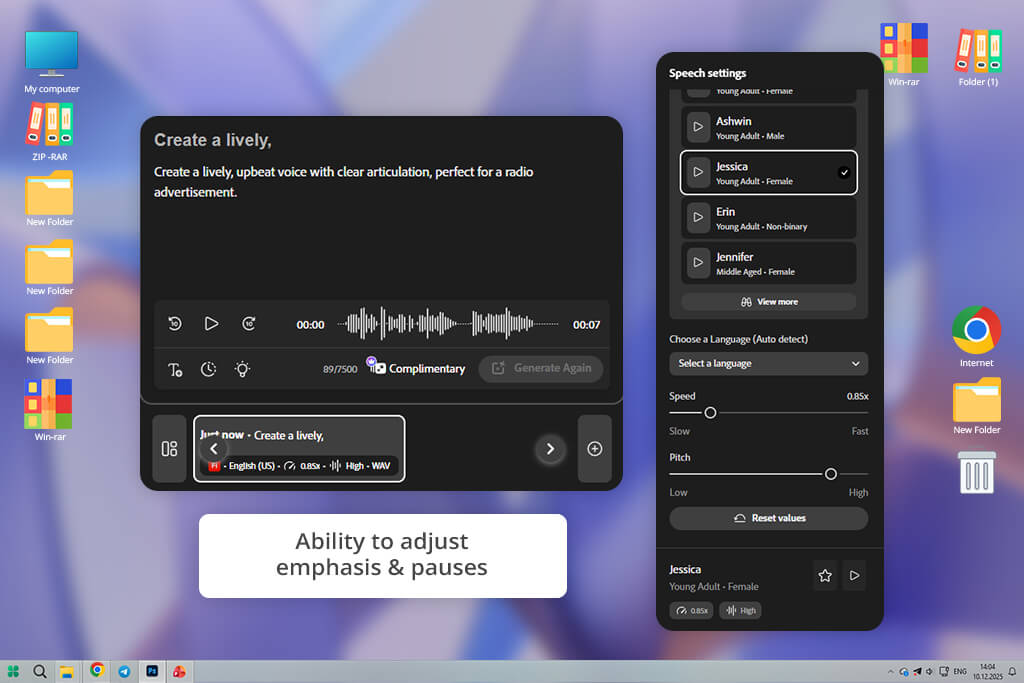This screenshot has height=683, width=1024.
Task: Click the 0.85x speed chip
Action: pyautogui.click(x=691, y=611)
